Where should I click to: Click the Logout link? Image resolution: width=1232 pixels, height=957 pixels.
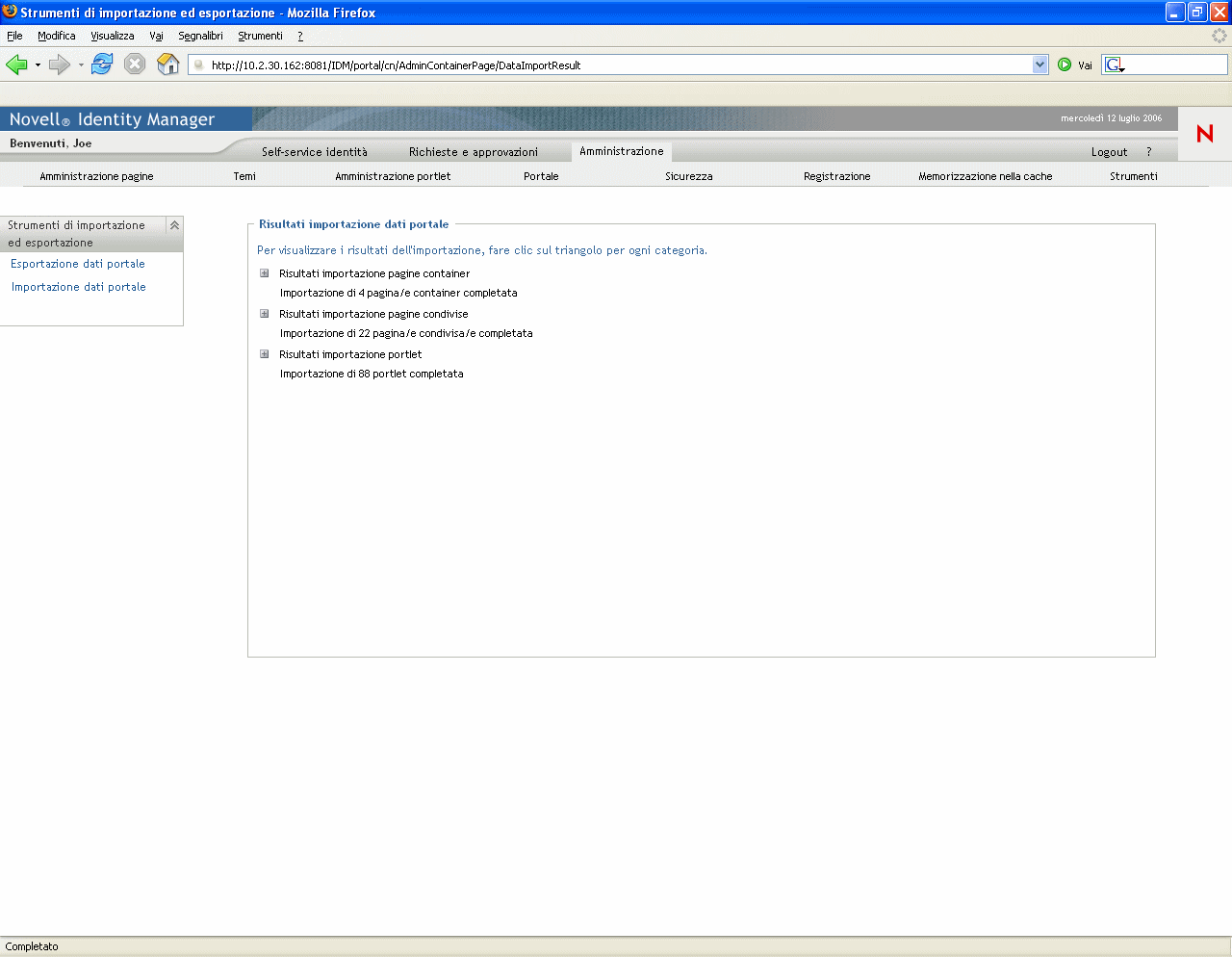[1109, 152]
